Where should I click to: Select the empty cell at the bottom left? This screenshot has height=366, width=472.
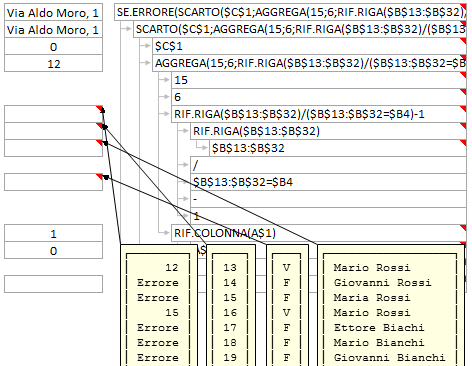pyautogui.click(x=53, y=284)
